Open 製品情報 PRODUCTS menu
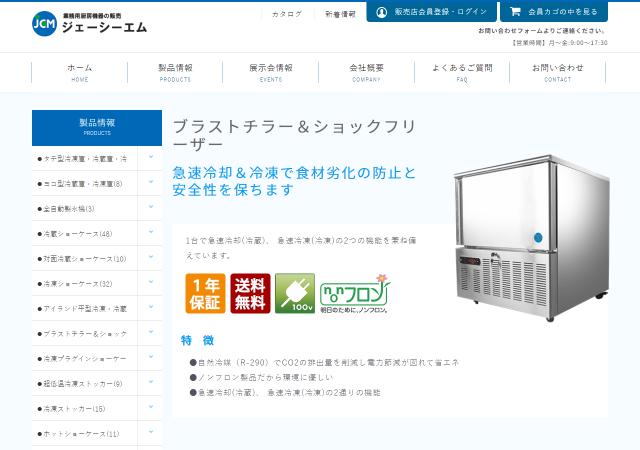Screen dimensions: 640x450 pyautogui.click(x=175, y=73)
